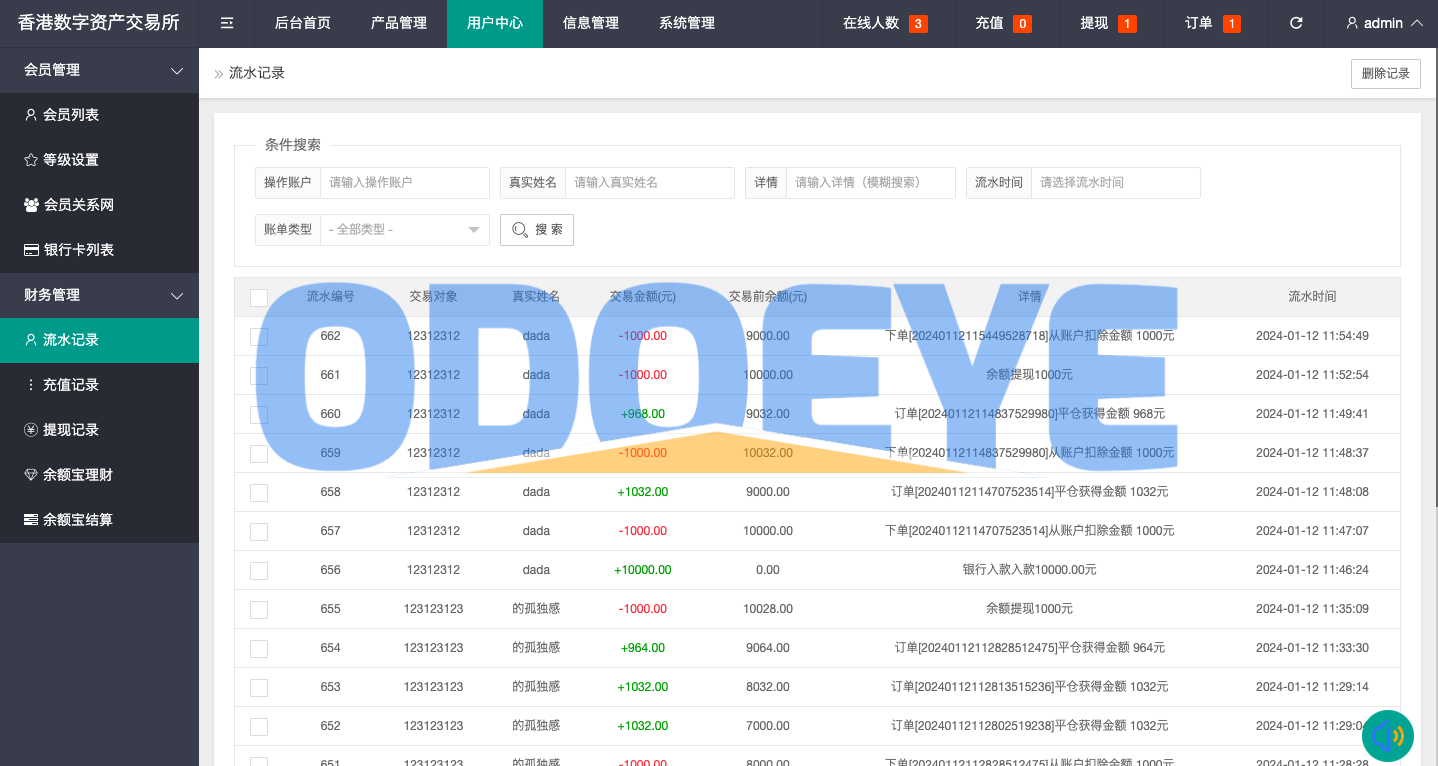The width and height of the screenshot is (1438, 766).
Task: Click 香港数字资产交易所 logo title
Action: (x=99, y=22)
